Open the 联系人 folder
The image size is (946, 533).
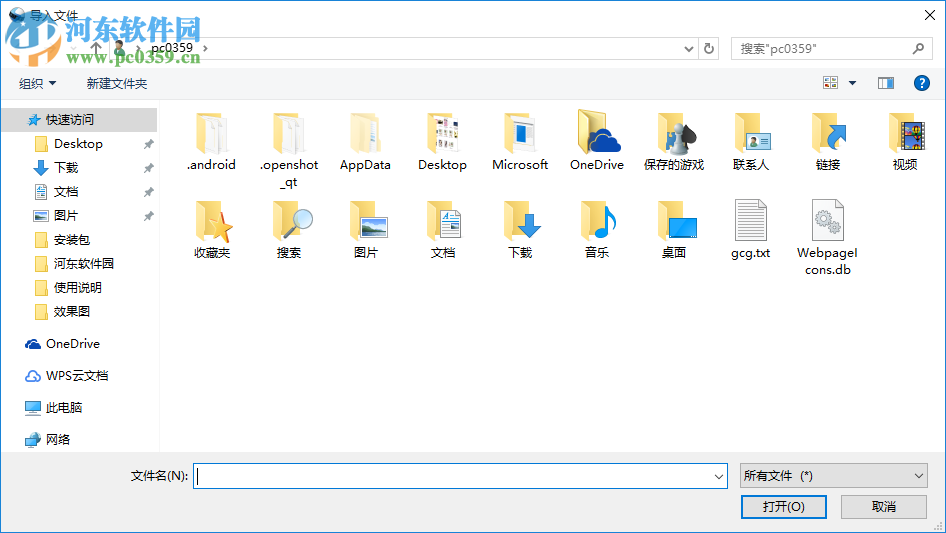click(x=751, y=142)
